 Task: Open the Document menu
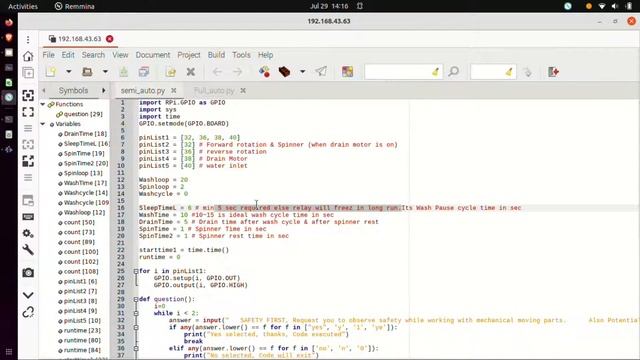pos(153,55)
